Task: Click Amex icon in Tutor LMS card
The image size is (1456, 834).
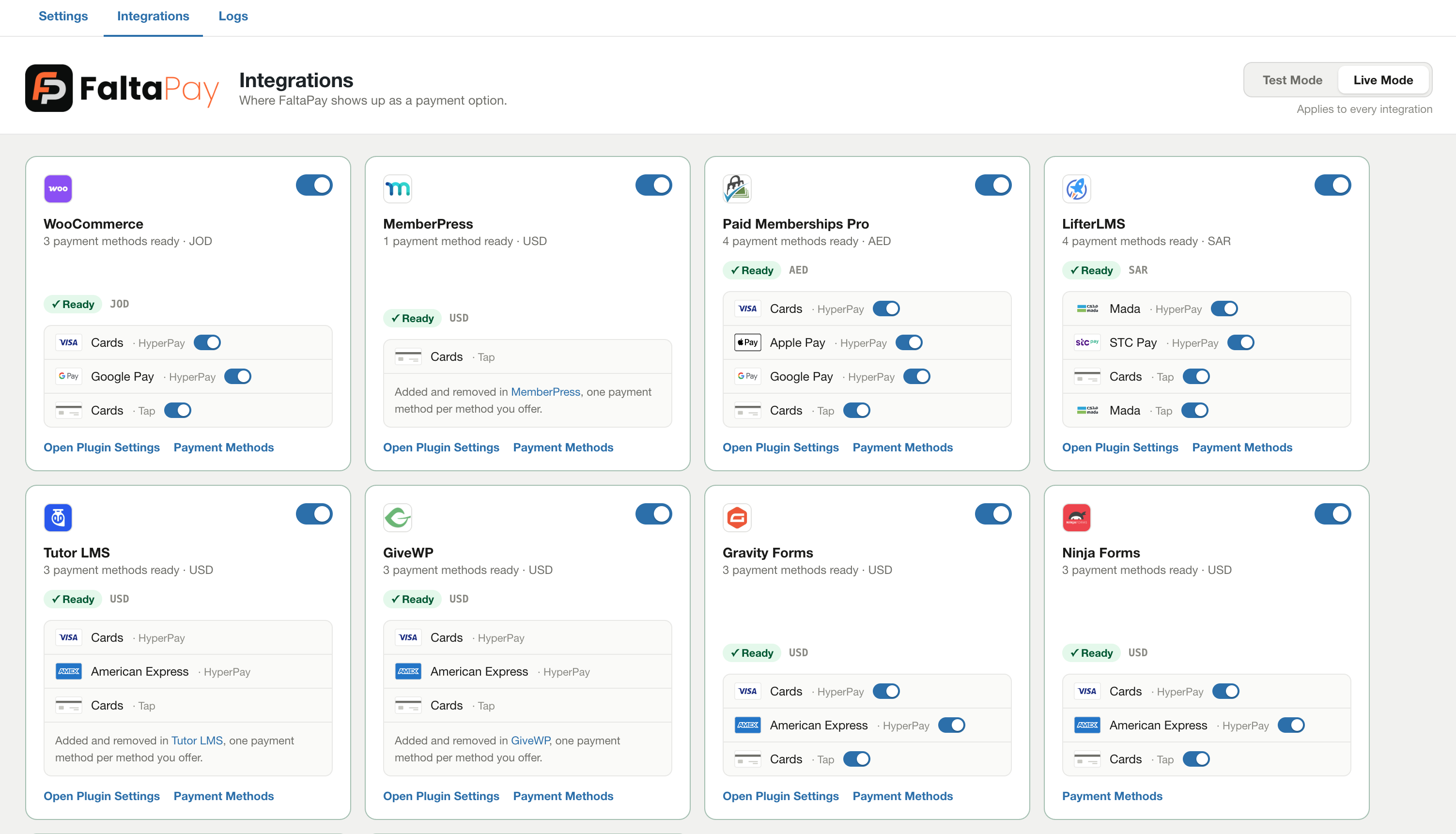Action: pos(69,671)
